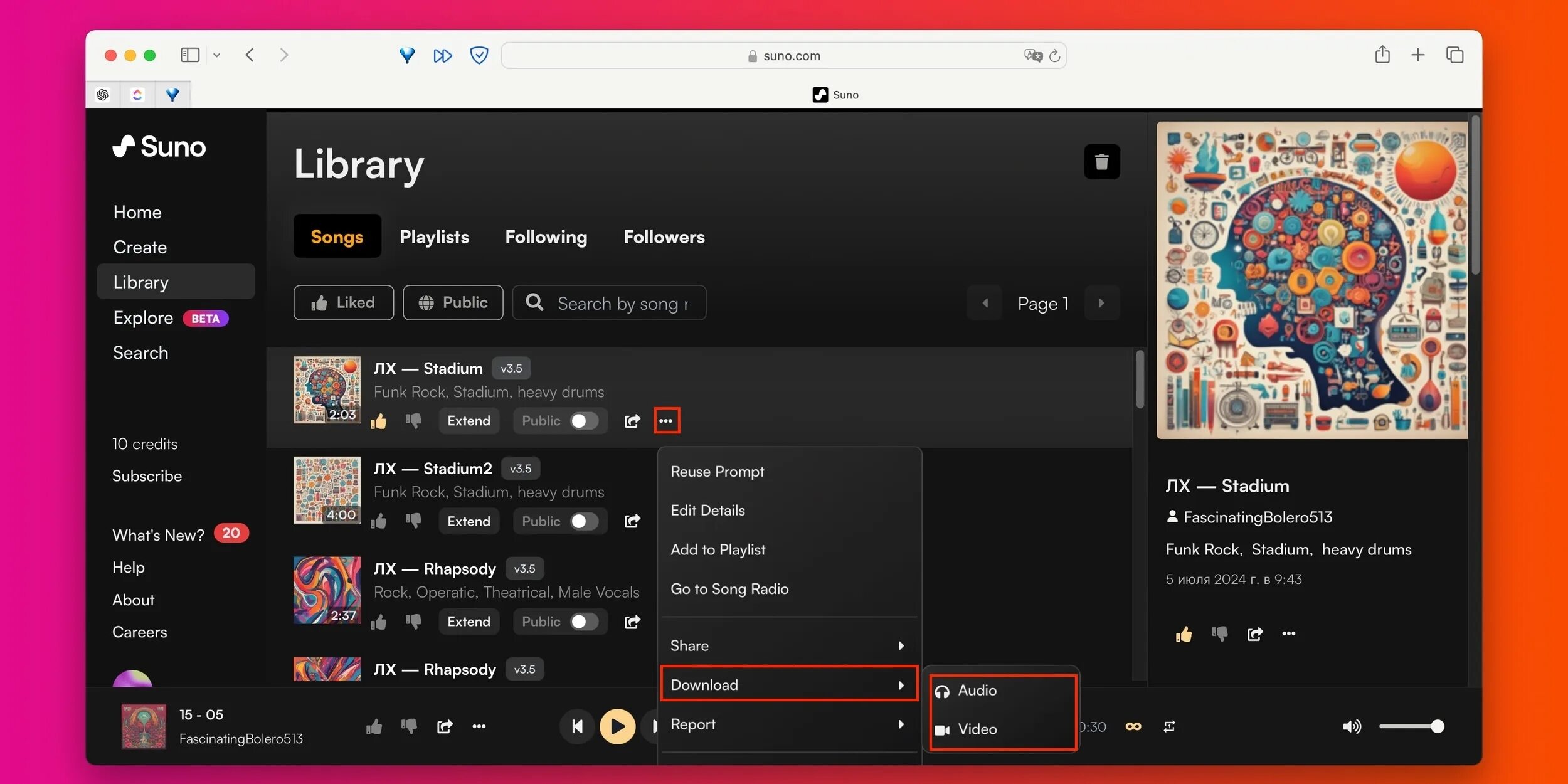The height and width of the screenshot is (784, 1568).
Task: Switch to the Playlists tab
Action: click(434, 236)
